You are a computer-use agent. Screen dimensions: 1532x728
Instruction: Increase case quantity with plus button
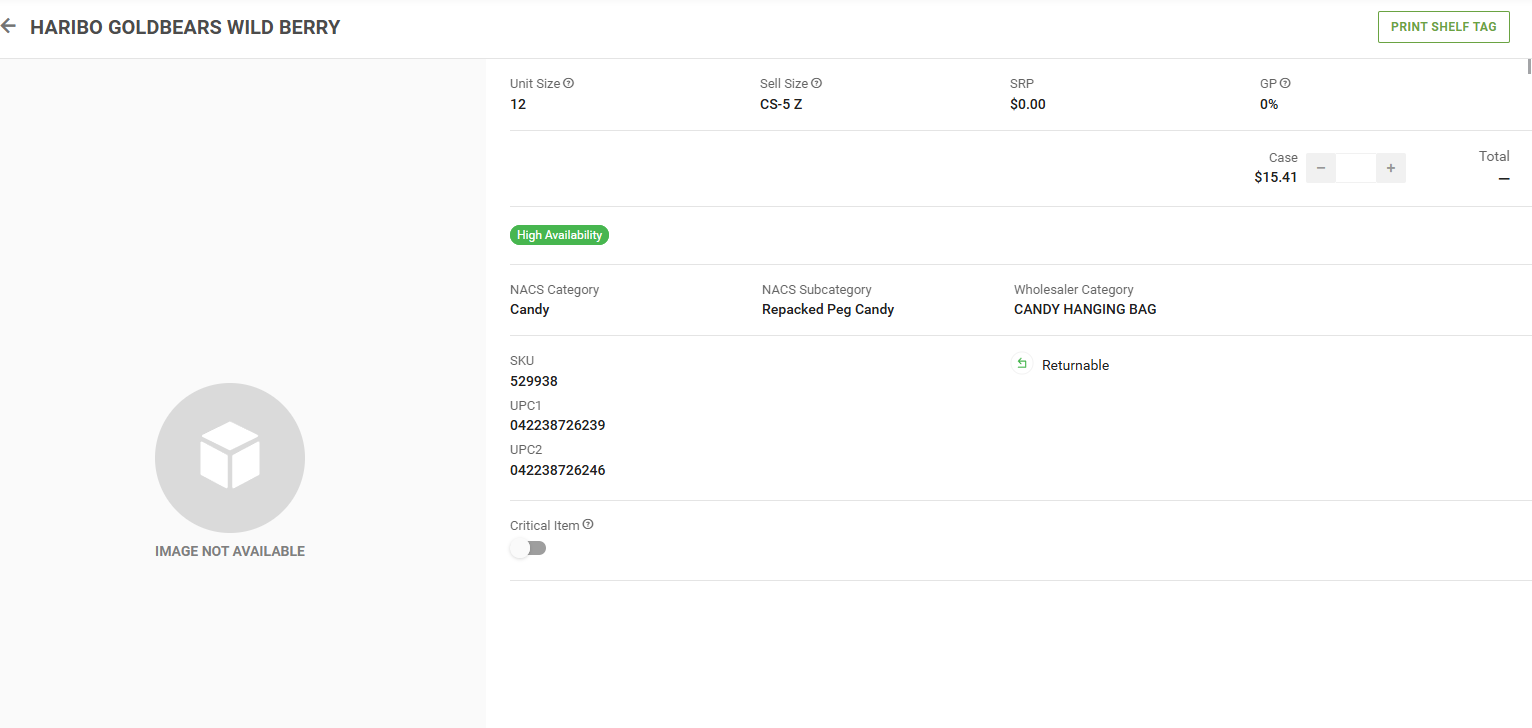point(1390,168)
